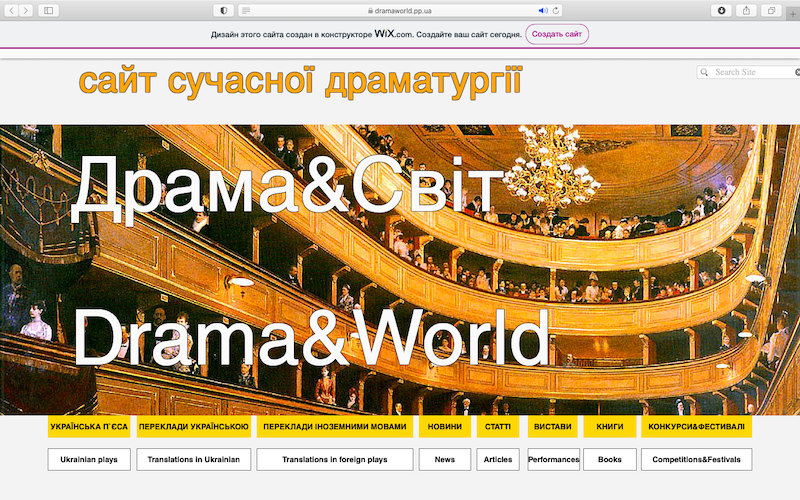
Task: Open the privacy shield report icon
Action: coord(223,10)
